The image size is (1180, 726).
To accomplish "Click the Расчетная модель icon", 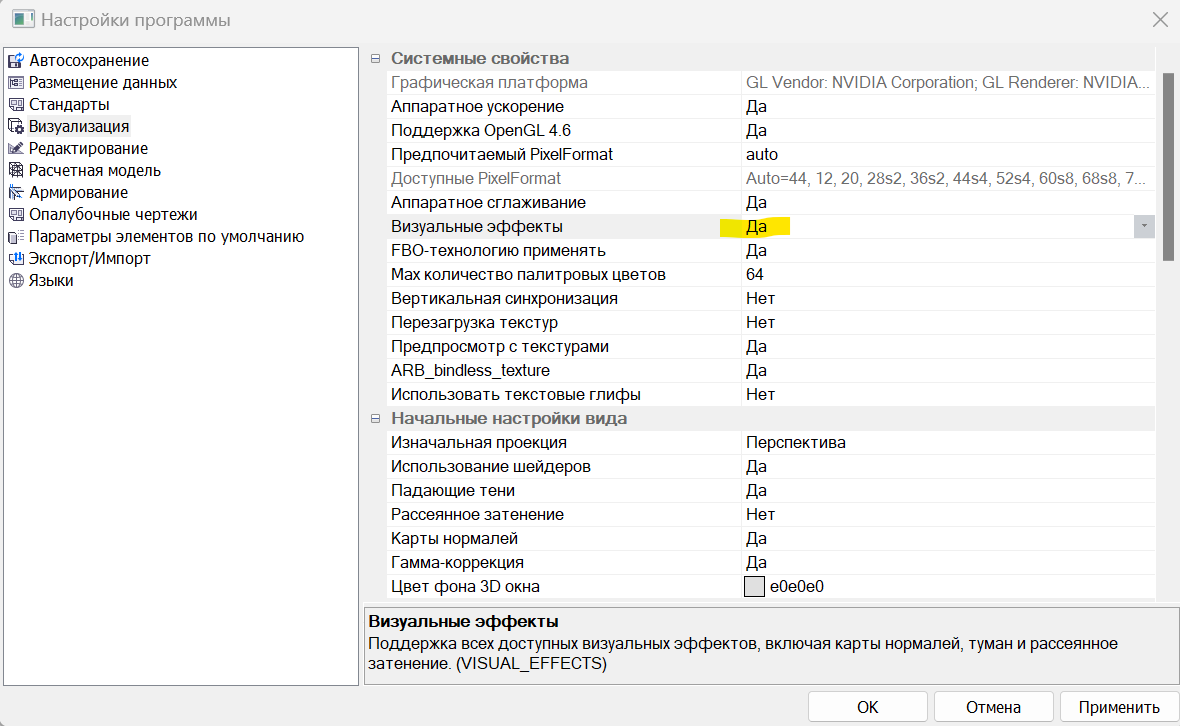I will coord(15,171).
